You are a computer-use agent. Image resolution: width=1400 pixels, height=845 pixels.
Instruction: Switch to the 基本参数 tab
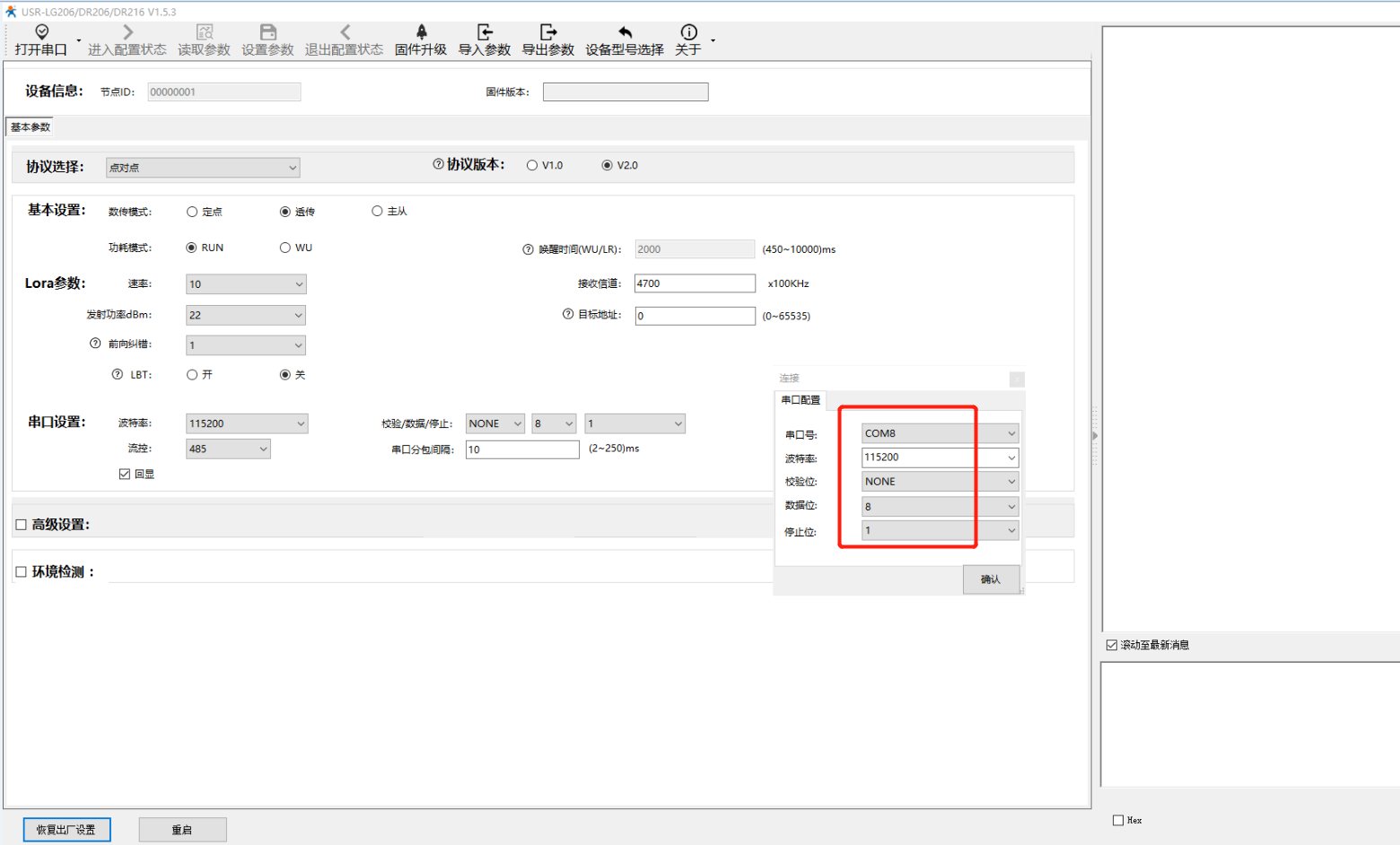(x=31, y=127)
